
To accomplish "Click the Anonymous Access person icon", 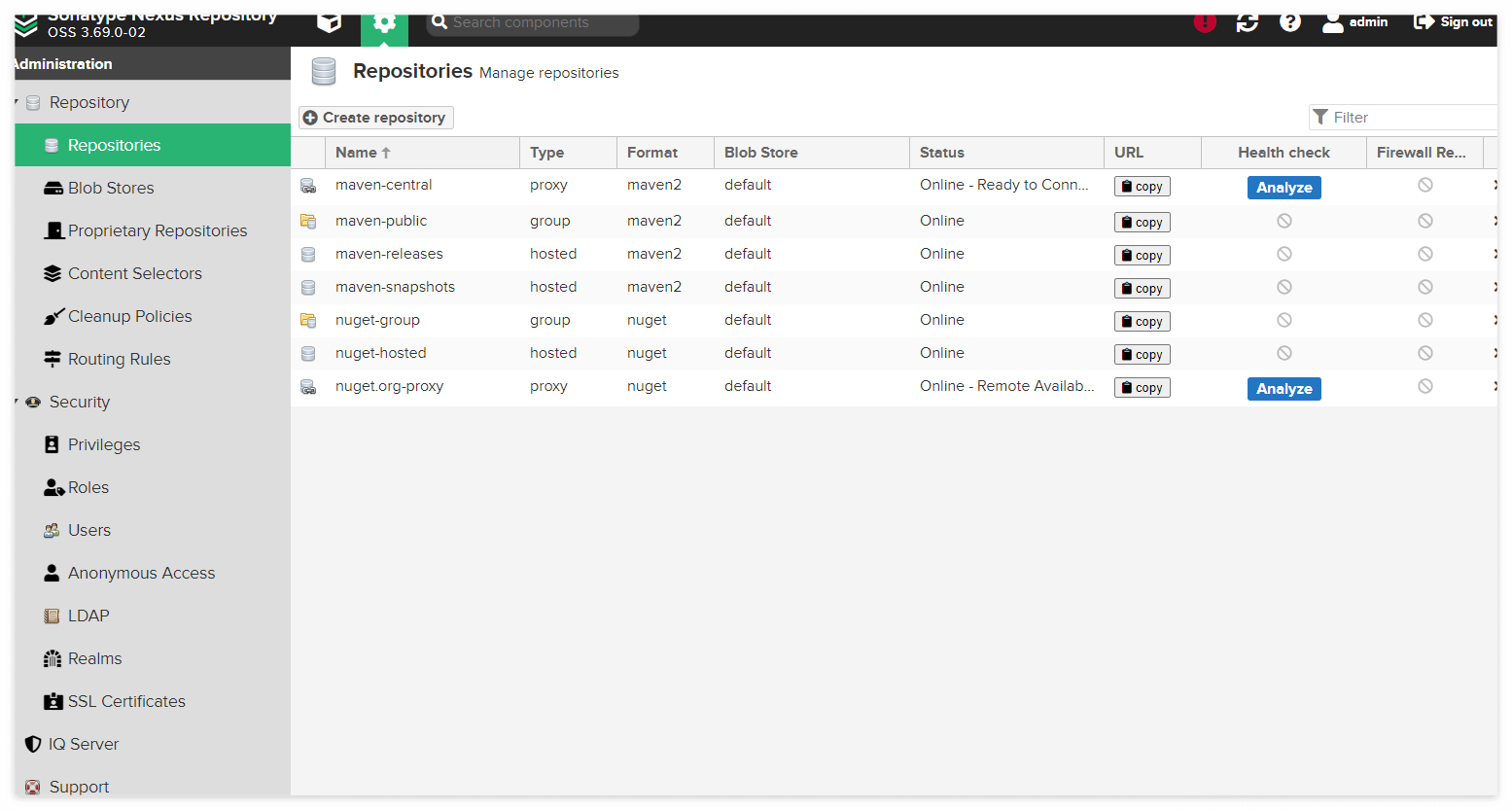I will pos(53,573).
